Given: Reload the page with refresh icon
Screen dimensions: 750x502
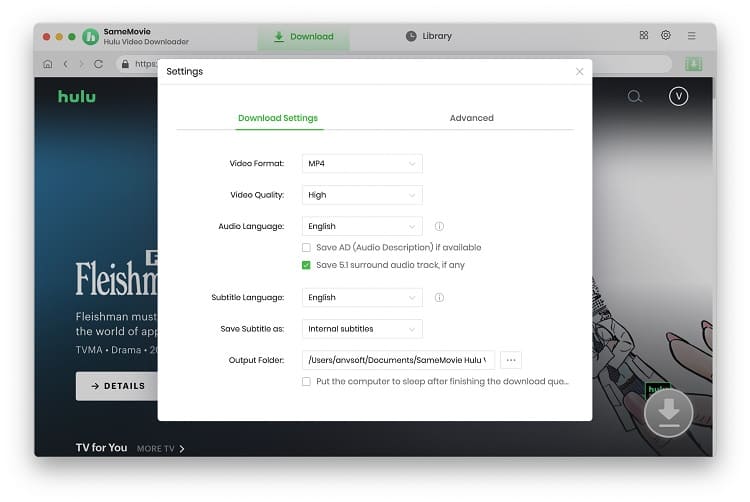Looking at the screenshot, I should pos(99,64).
